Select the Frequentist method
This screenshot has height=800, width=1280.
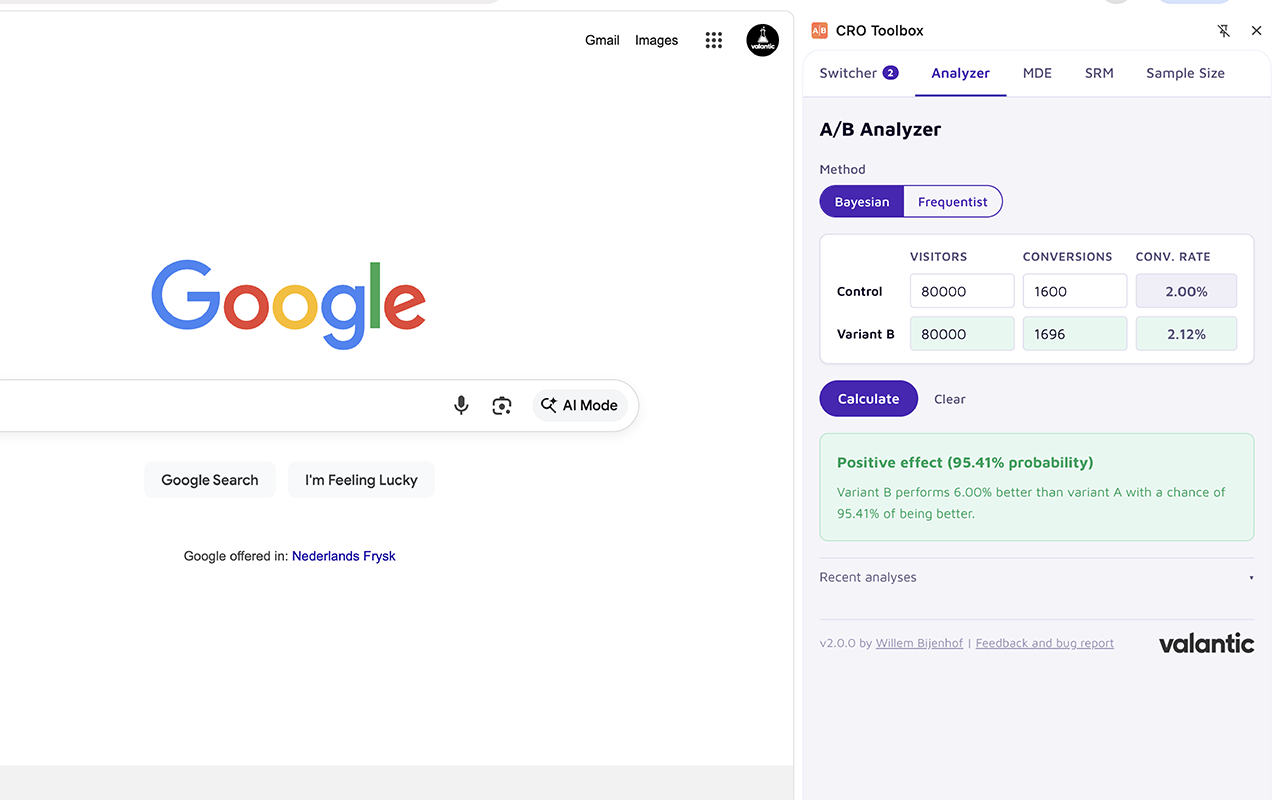point(952,201)
